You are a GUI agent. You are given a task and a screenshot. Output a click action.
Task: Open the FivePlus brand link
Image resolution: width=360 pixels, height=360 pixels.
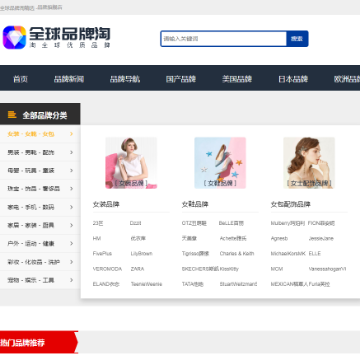click(x=102, y=254)
